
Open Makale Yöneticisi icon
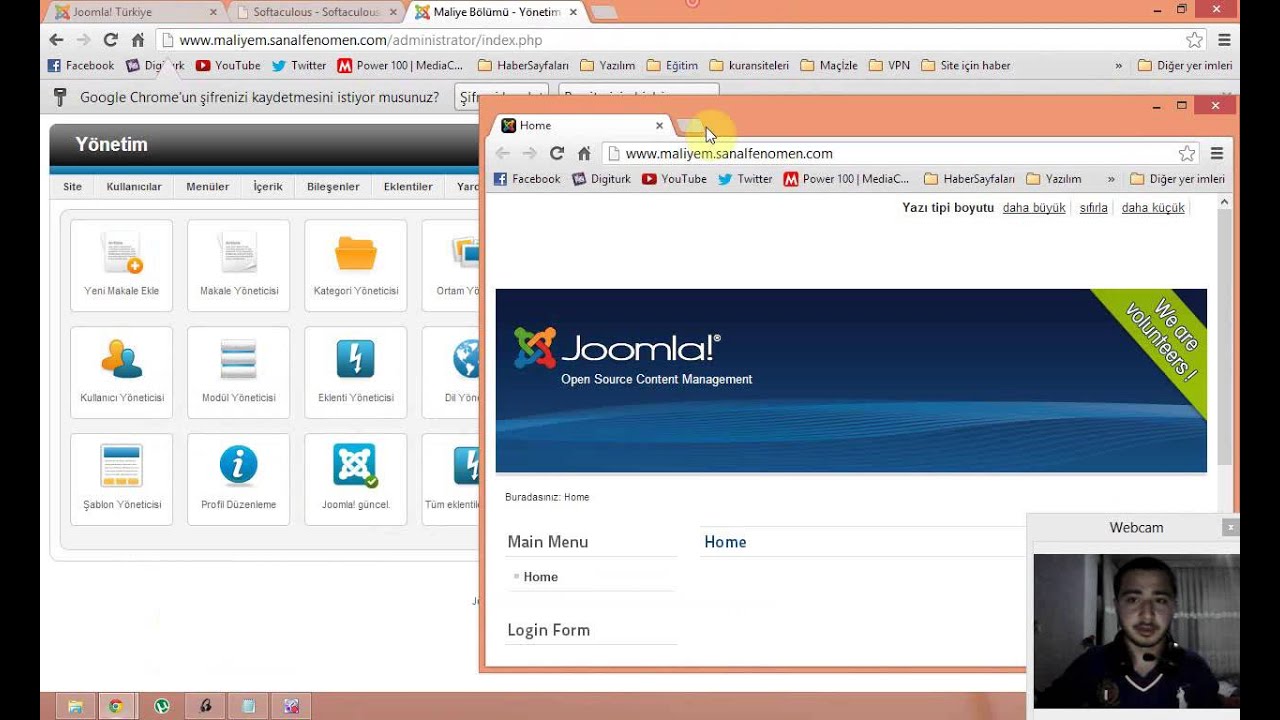tap(238, 265)
